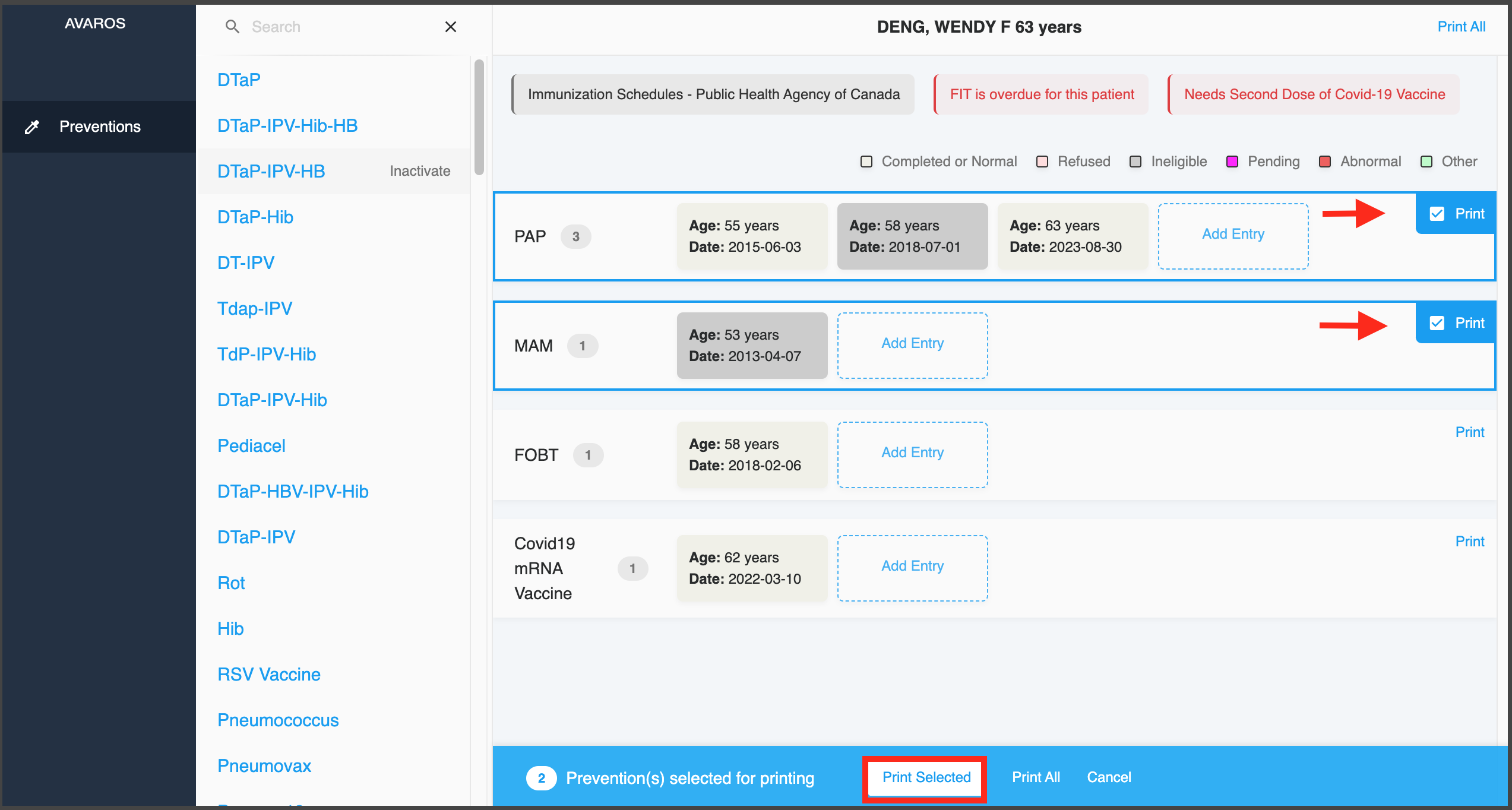1512x810 pixels.
Task: Click the prevention list scrollbar
Action: click(x=479, y=117)
